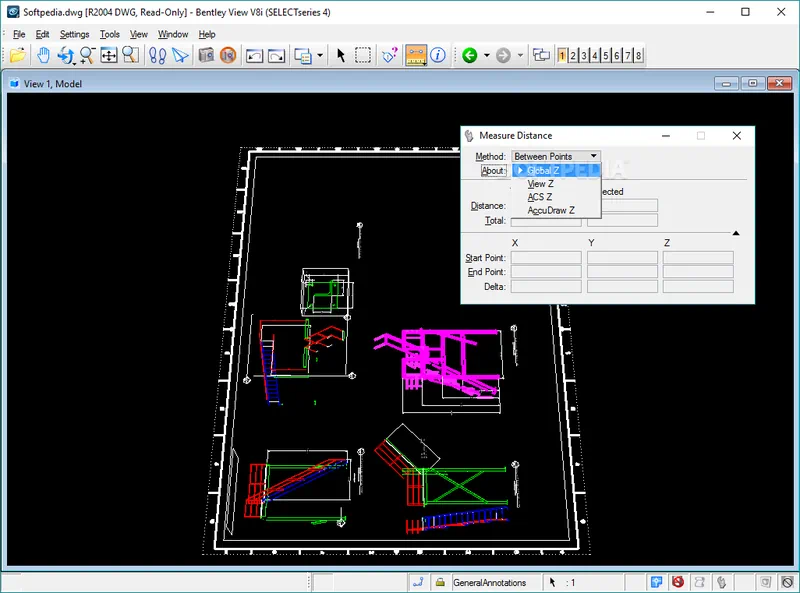
Task: Minimize the Measure Distance dialog
Action: point(666,136)
